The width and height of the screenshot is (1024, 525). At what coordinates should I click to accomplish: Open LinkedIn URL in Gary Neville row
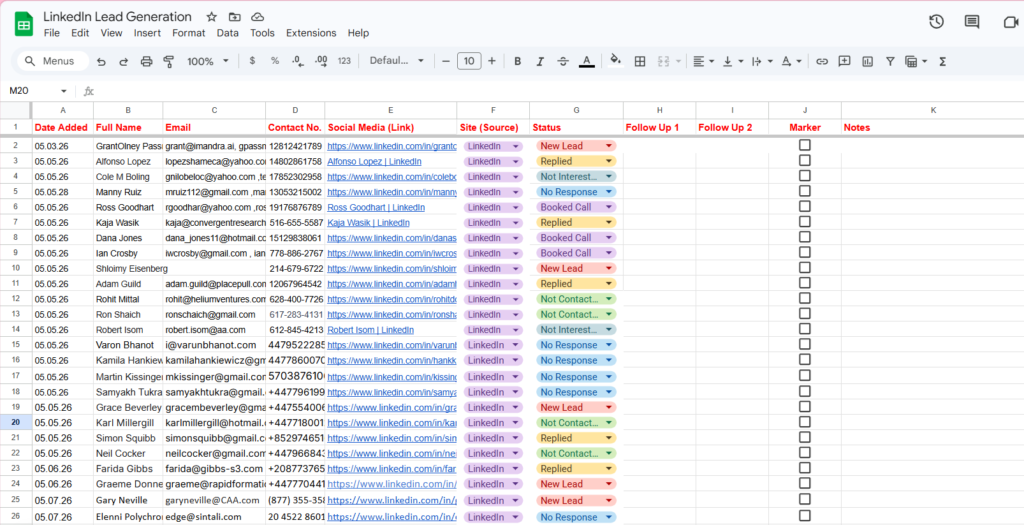(392, 500)
